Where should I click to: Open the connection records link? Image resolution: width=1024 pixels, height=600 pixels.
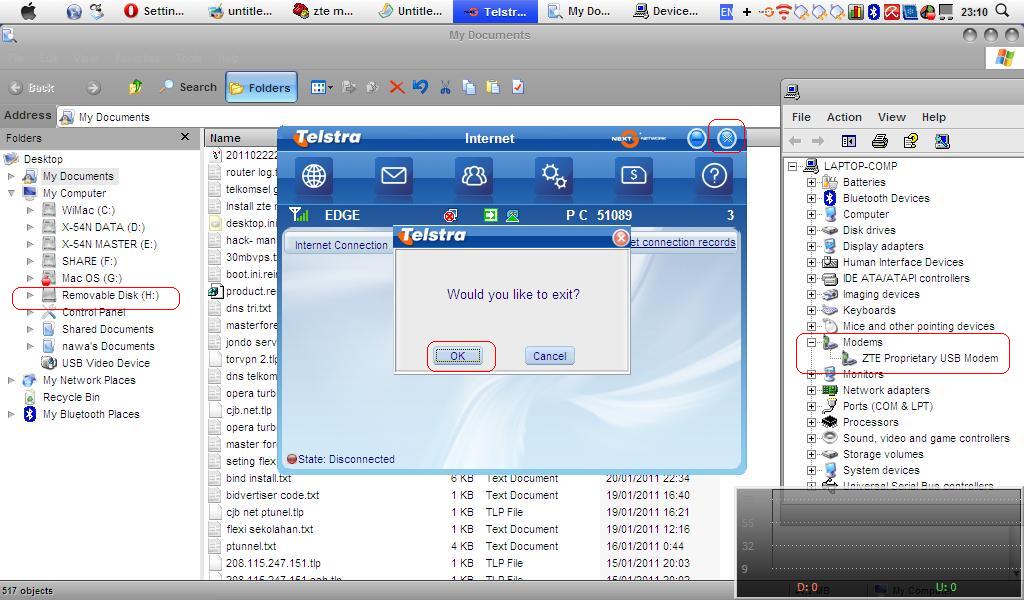[x=681, y=242]
